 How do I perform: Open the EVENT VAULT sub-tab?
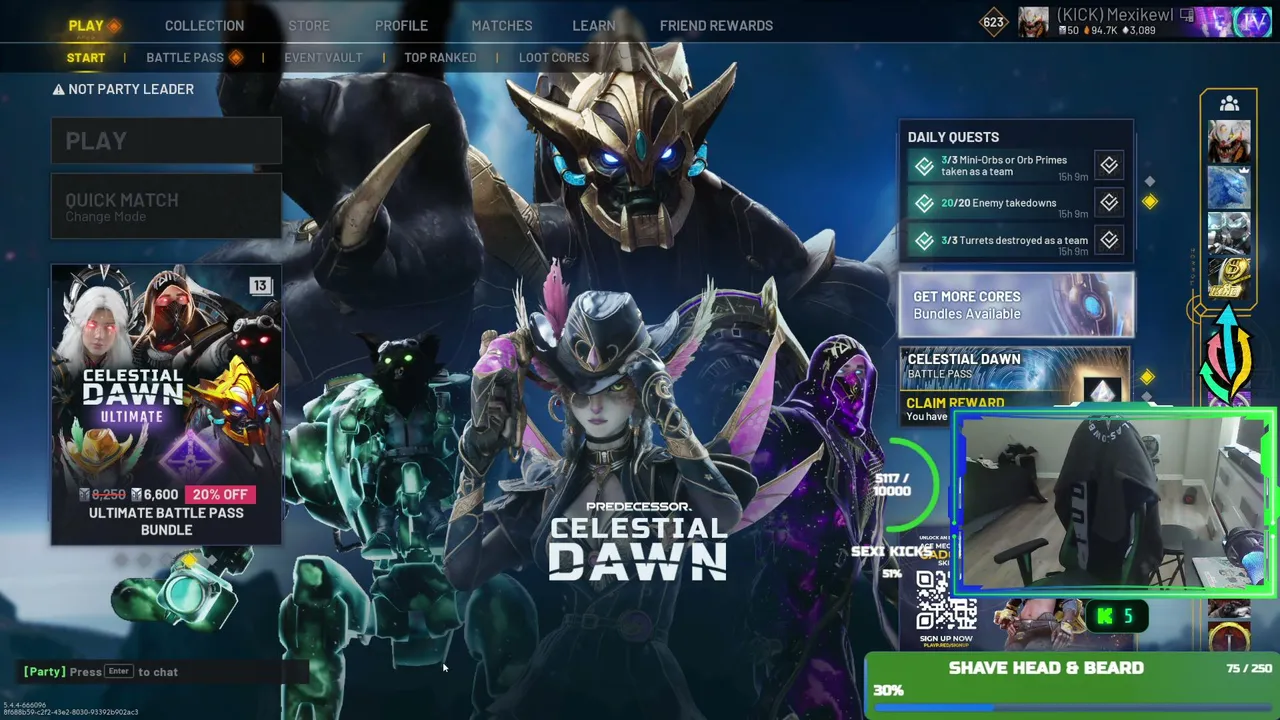tap(323, 58)
